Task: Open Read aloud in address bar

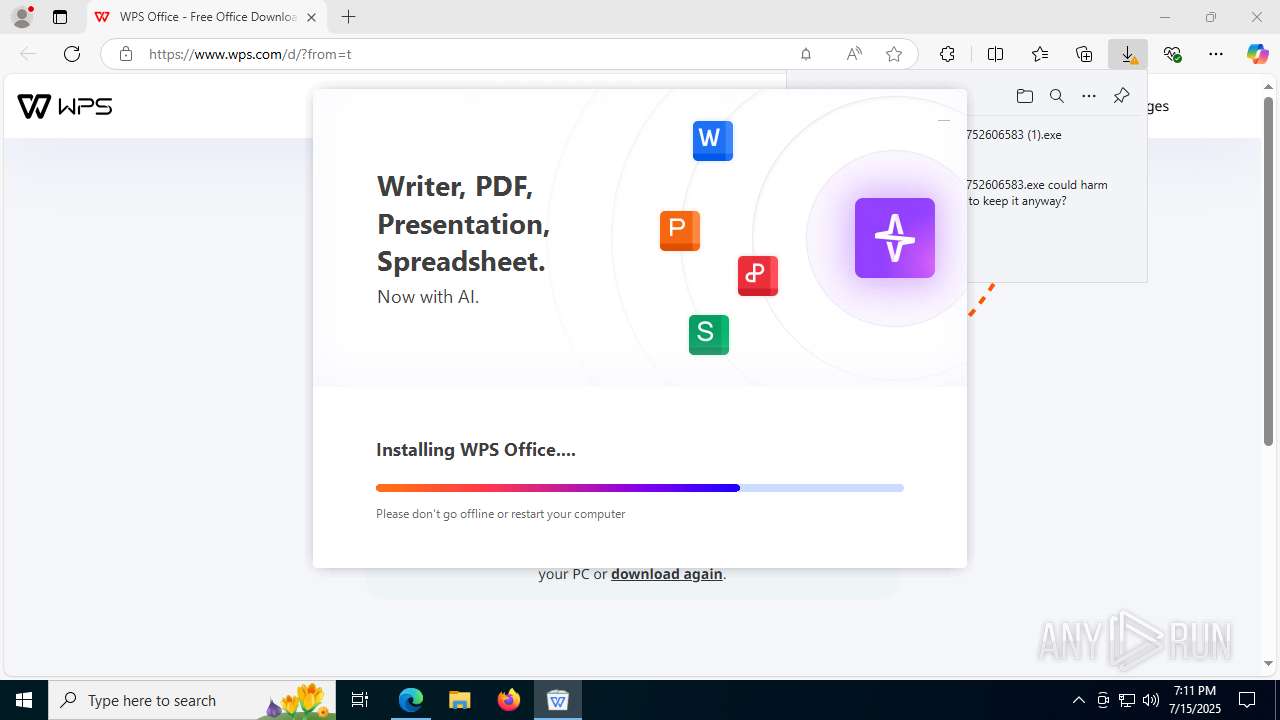Action: click(854, 54)
